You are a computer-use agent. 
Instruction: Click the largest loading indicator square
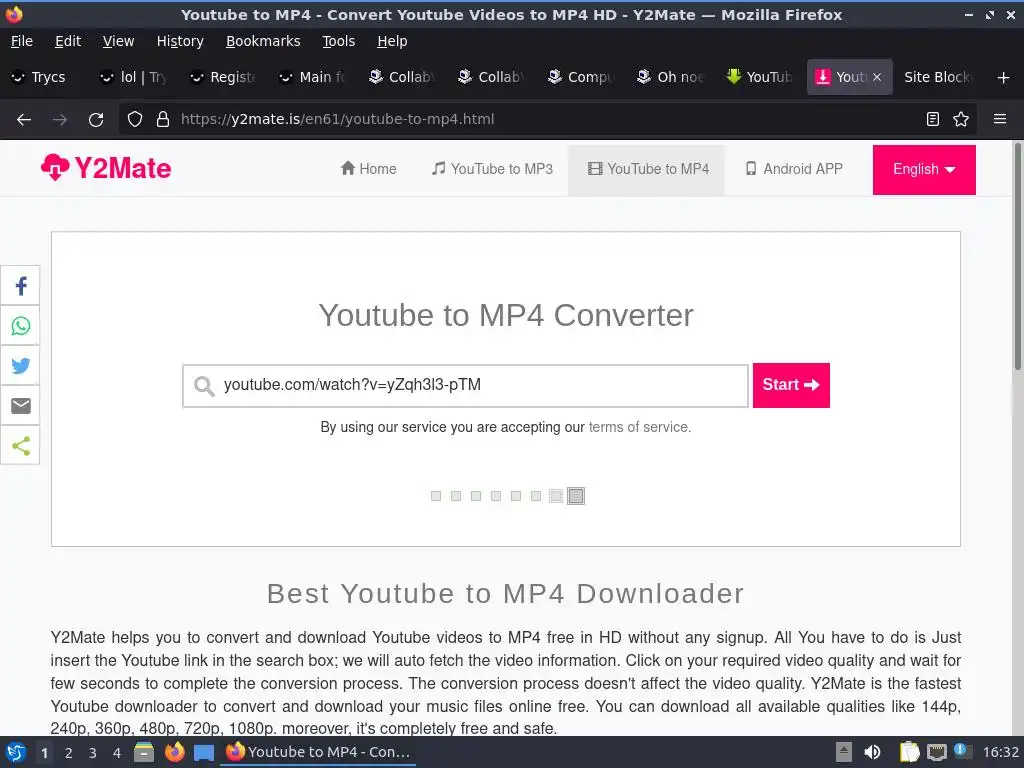(575, 496)
